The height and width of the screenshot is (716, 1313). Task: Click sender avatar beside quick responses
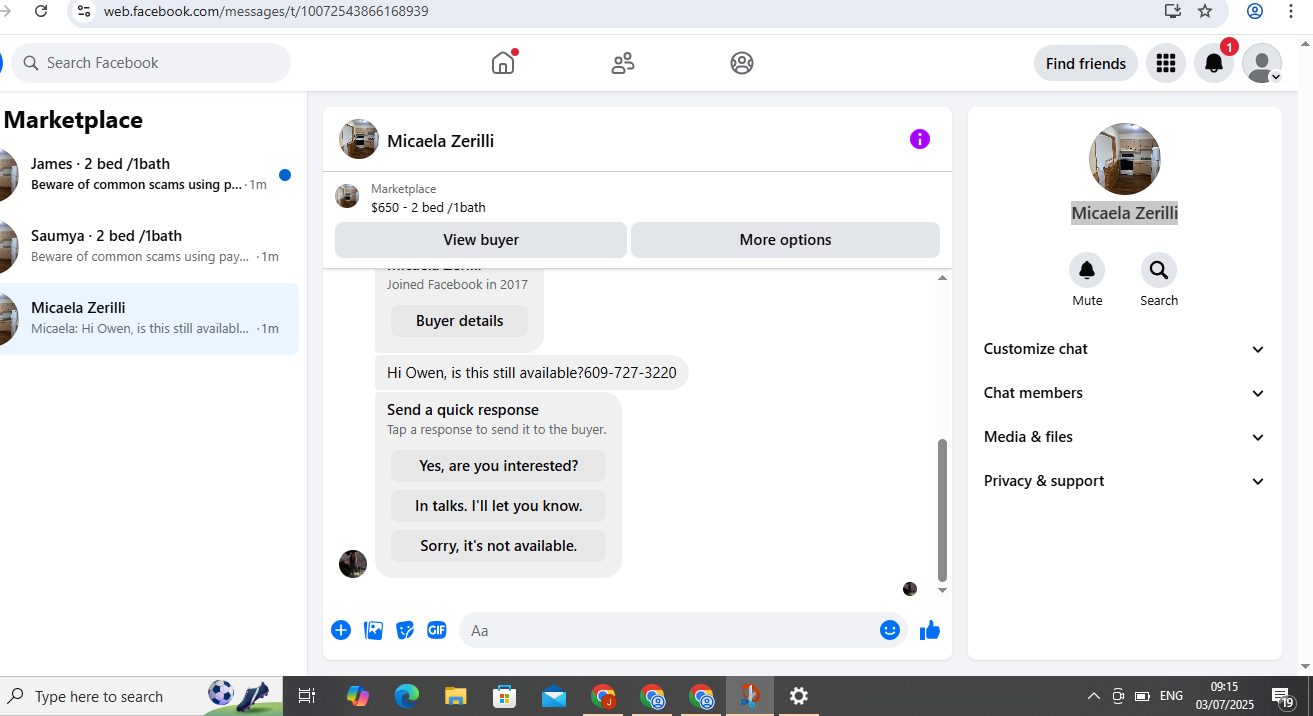tap(353, 564)
